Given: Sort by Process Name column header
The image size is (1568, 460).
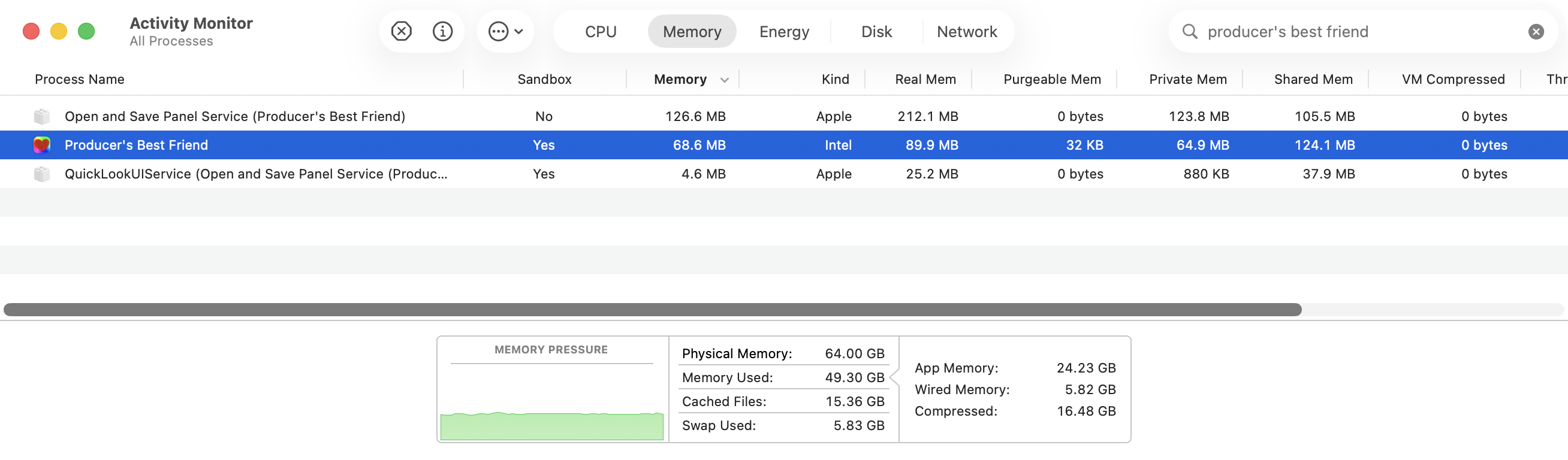Looking at the screenshot, I should point(80,80).
